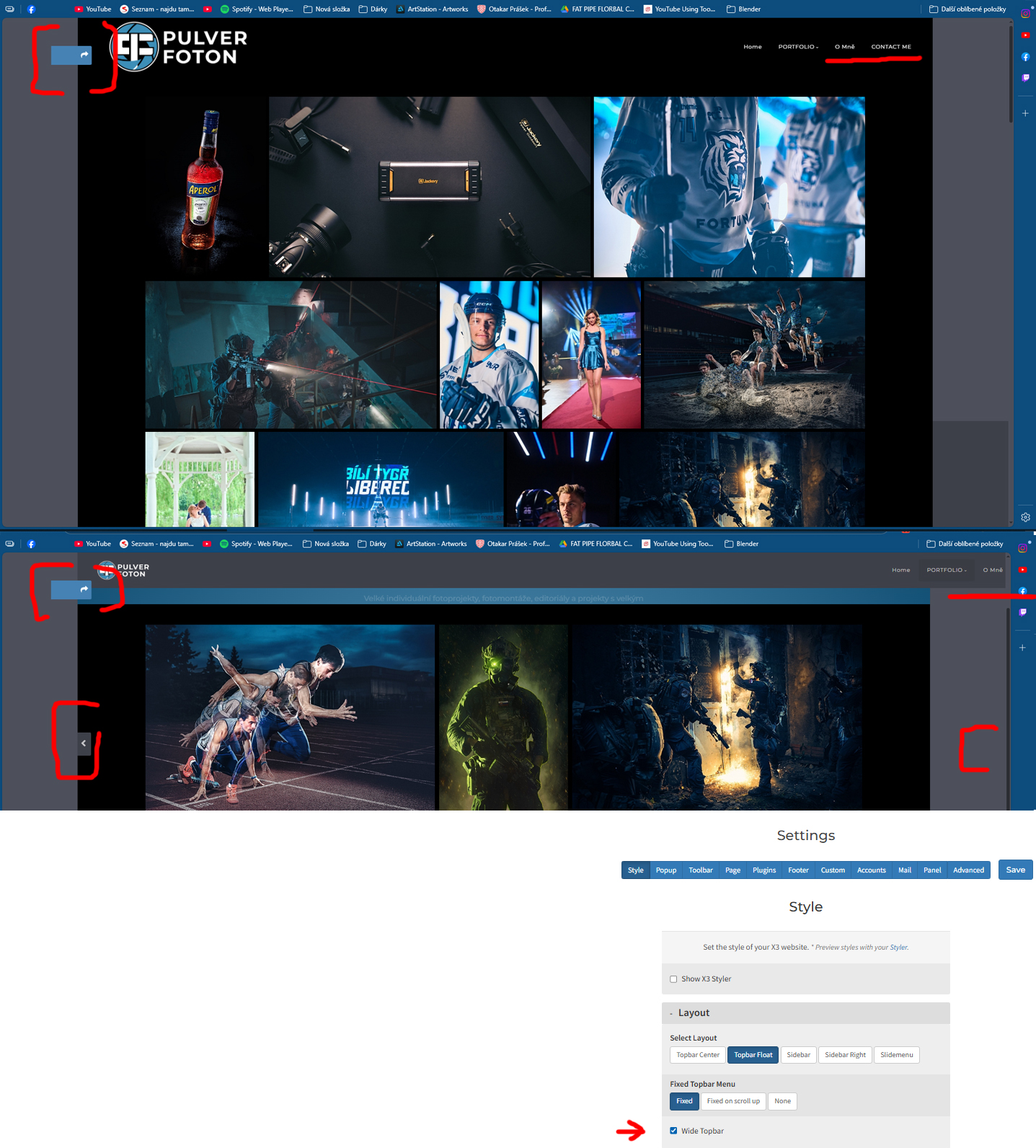
Task: Switch to the Popup settings tab
Action: coord(666,870)
